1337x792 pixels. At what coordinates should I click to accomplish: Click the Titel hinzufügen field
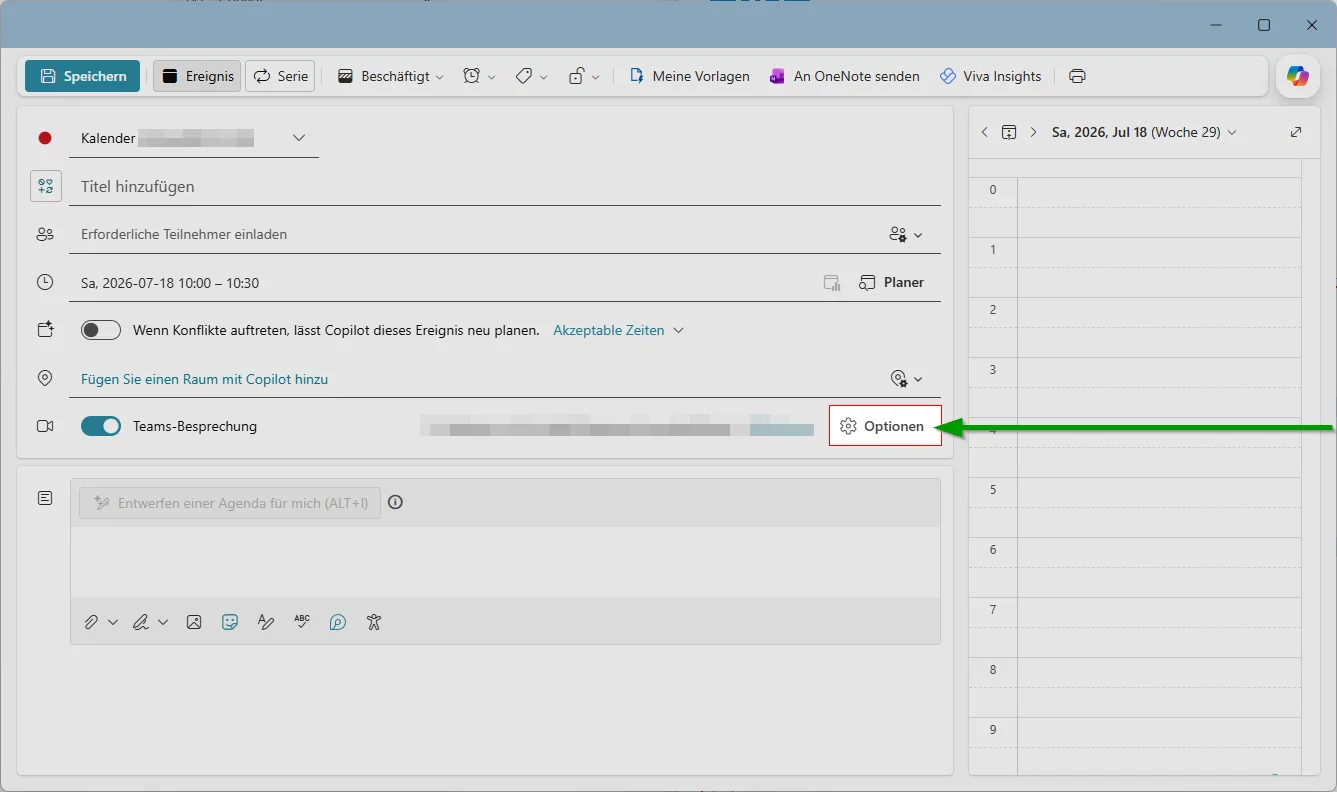[505, 186]
